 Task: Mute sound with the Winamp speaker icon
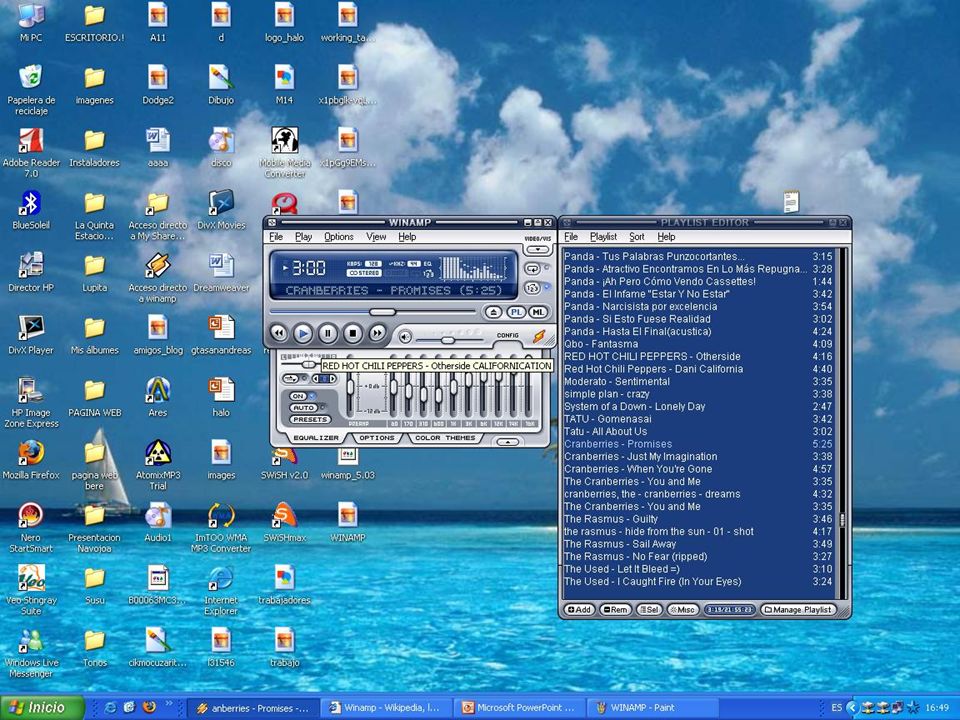point(405,336)
